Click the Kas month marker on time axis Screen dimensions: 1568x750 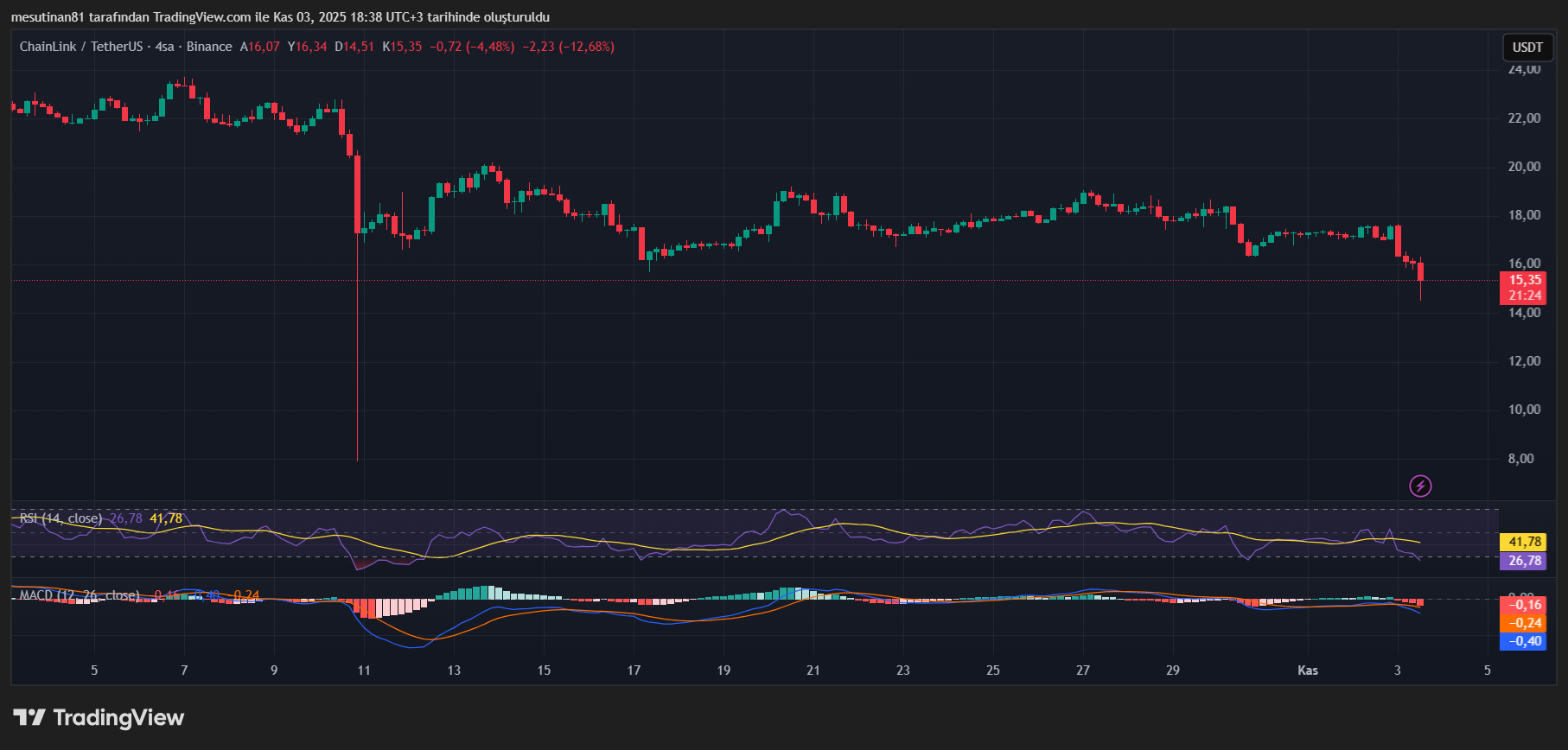pyautogui.click(x=1307, y=671)
